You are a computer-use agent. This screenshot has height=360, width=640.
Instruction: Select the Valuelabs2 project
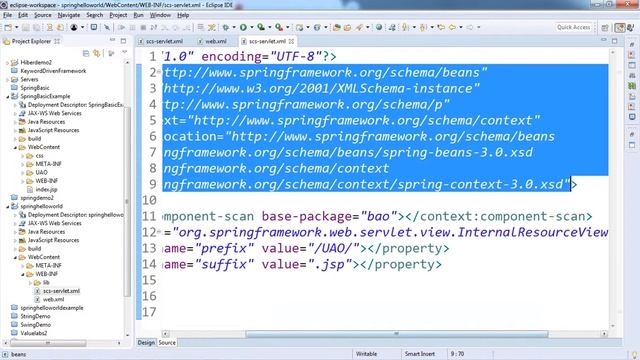pyautogui.click(x=33, y=333)
